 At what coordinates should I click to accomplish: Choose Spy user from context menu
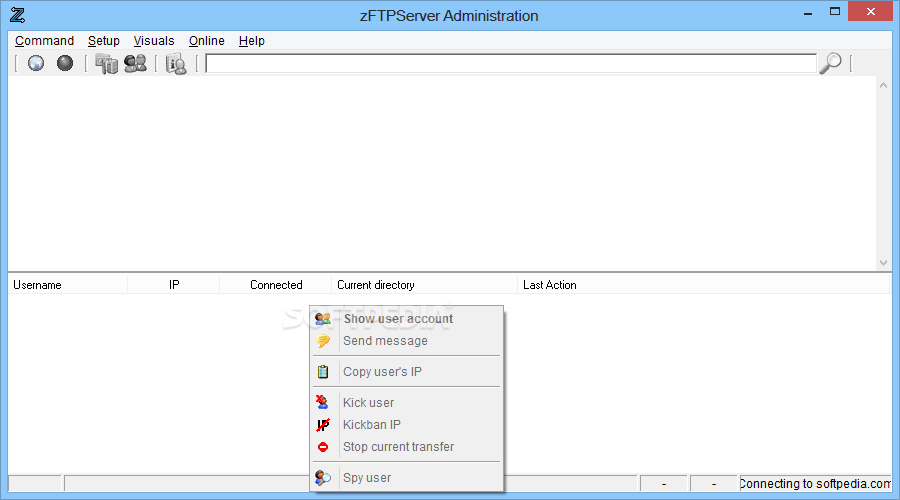(407, 478)
